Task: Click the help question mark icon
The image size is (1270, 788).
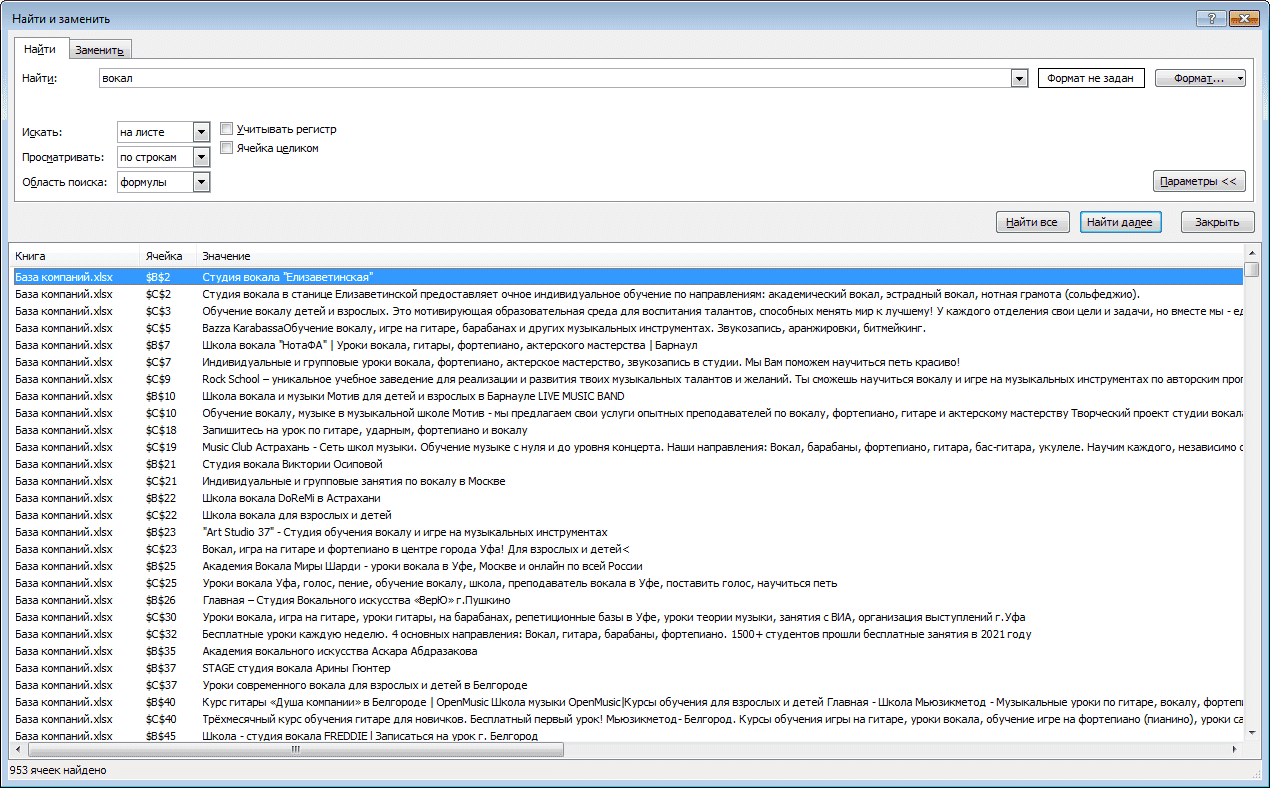Action: tap(1212, 19)
